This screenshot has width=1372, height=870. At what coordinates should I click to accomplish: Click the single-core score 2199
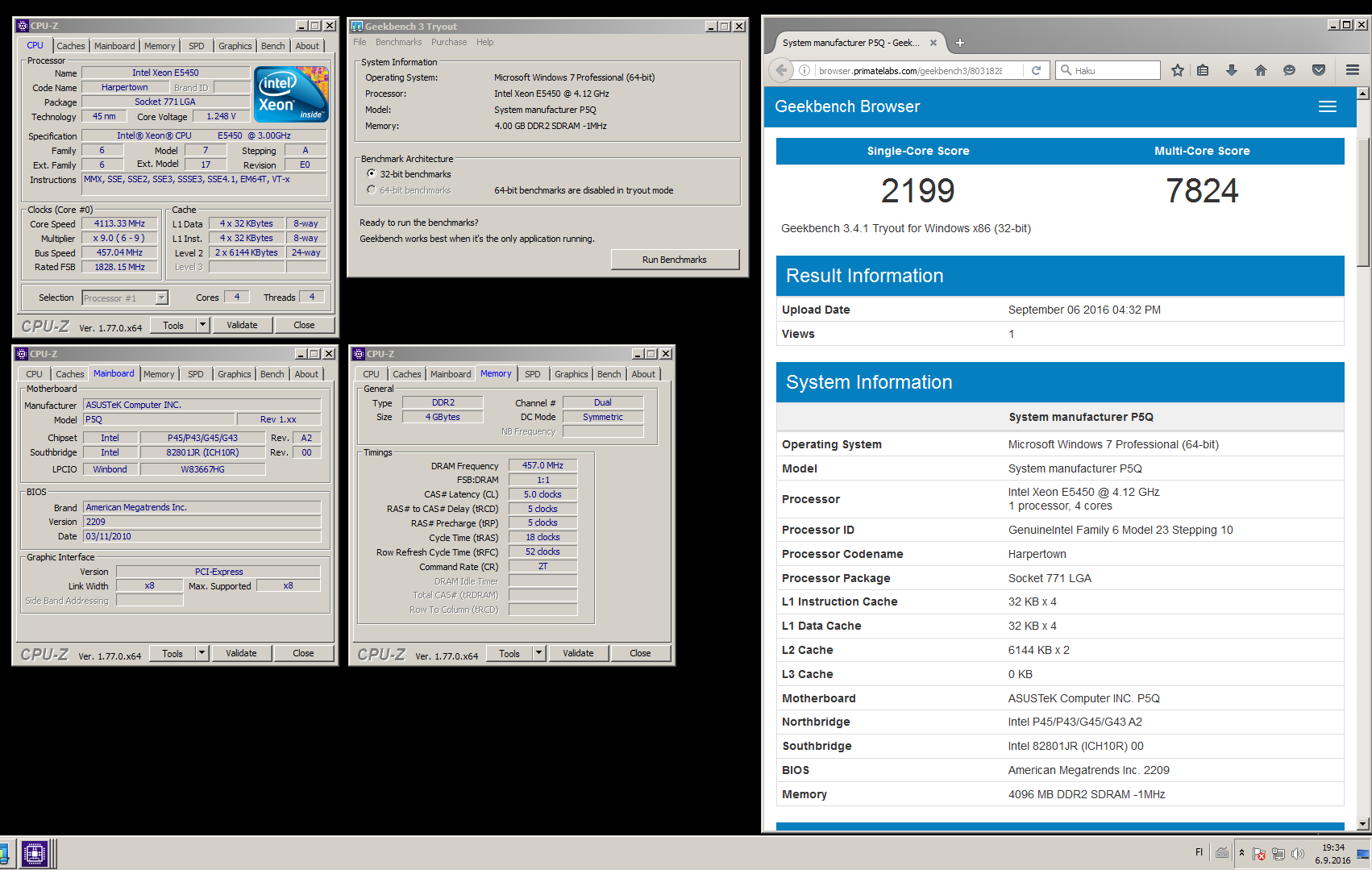[917, 191]
